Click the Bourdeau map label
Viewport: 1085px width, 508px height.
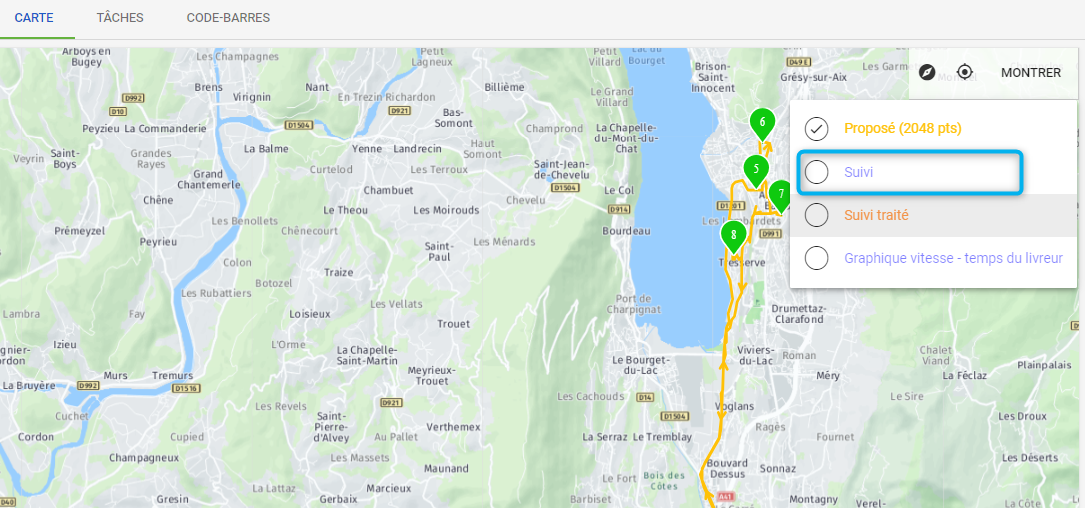click(626, 230)
